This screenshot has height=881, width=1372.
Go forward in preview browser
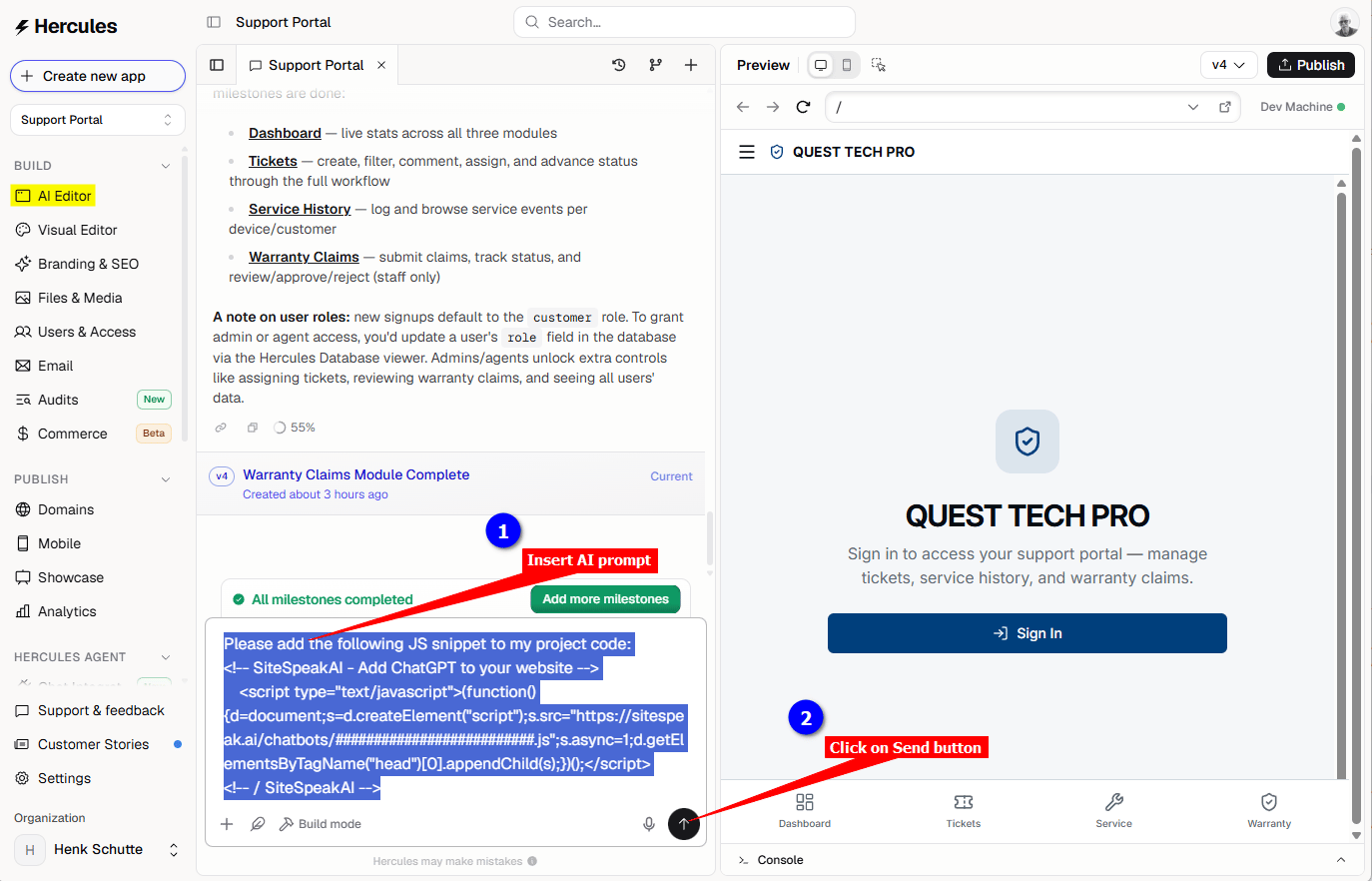pos(773,107)
